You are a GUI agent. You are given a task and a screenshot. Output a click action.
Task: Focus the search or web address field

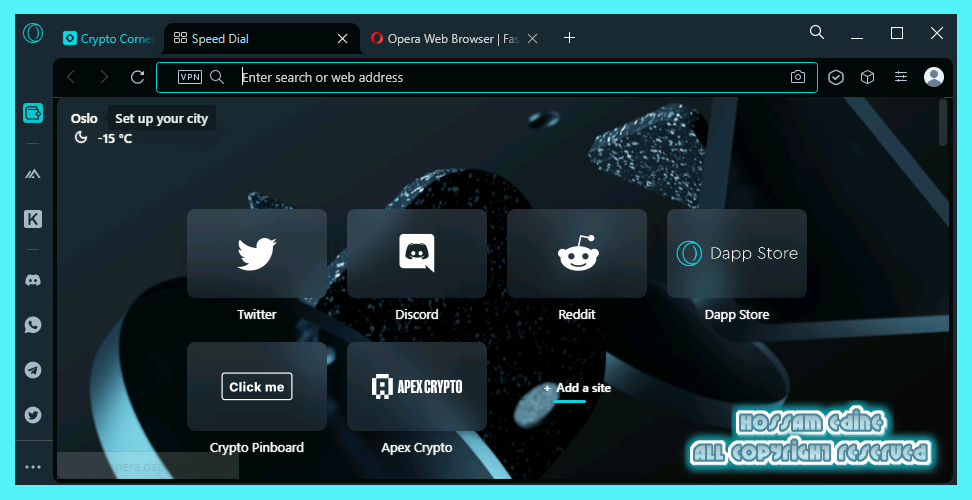click(x=487, y=77)
